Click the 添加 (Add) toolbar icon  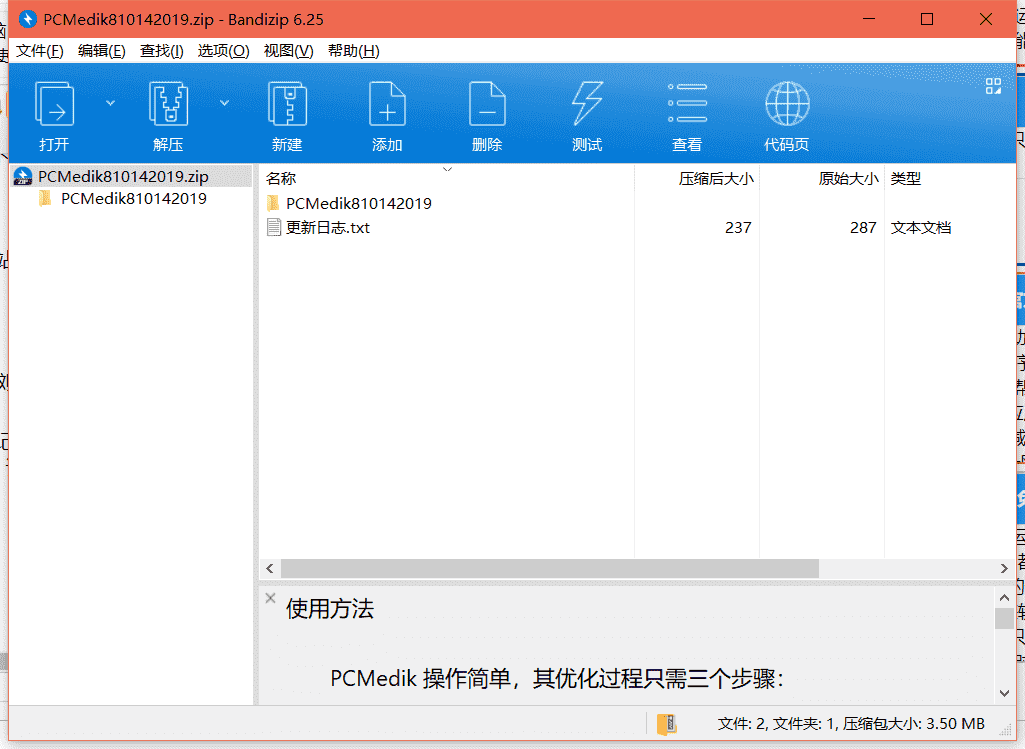(x=387, y=103)
